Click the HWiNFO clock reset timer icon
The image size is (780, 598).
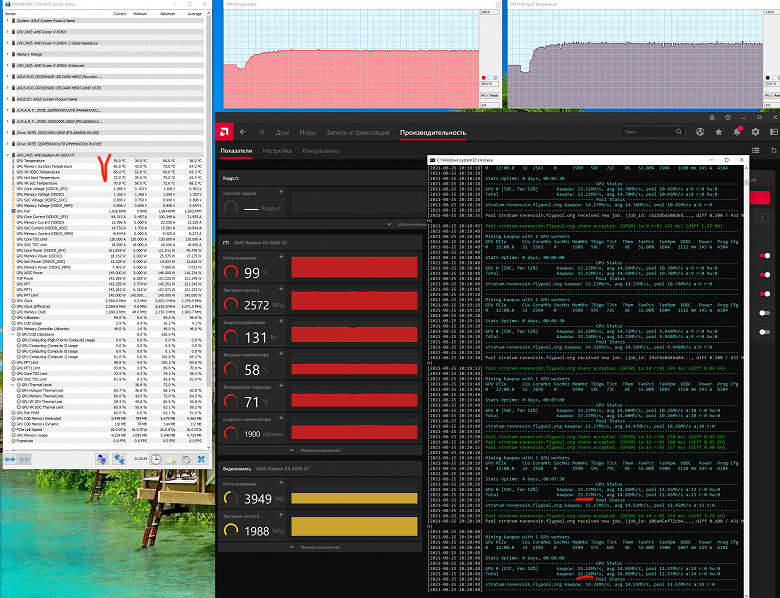156,459
